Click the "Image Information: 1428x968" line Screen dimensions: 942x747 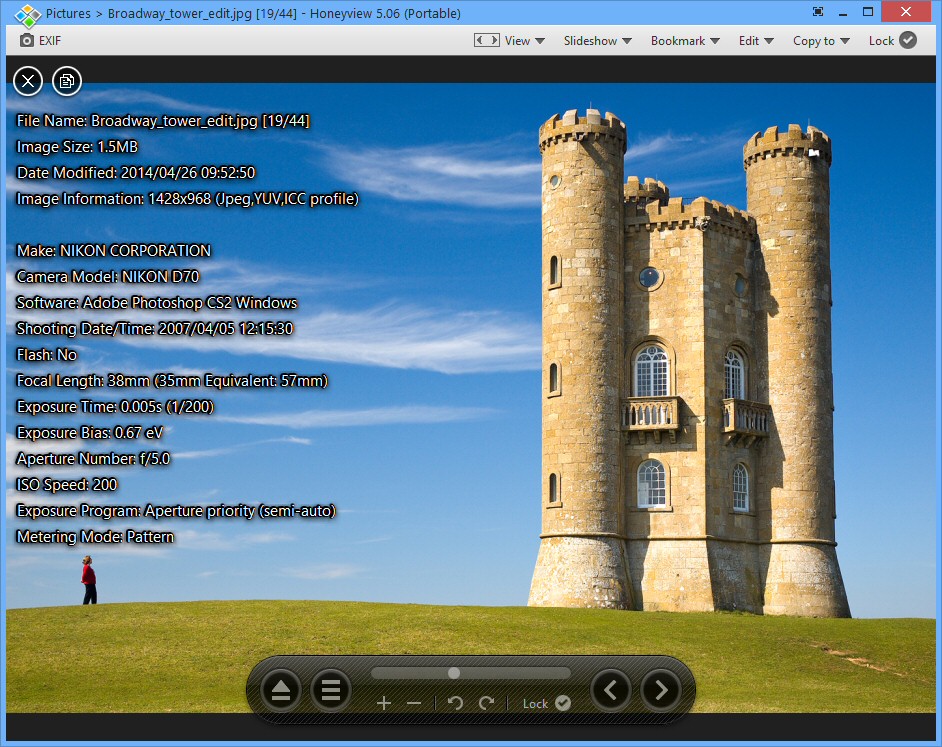coord(187,198)
